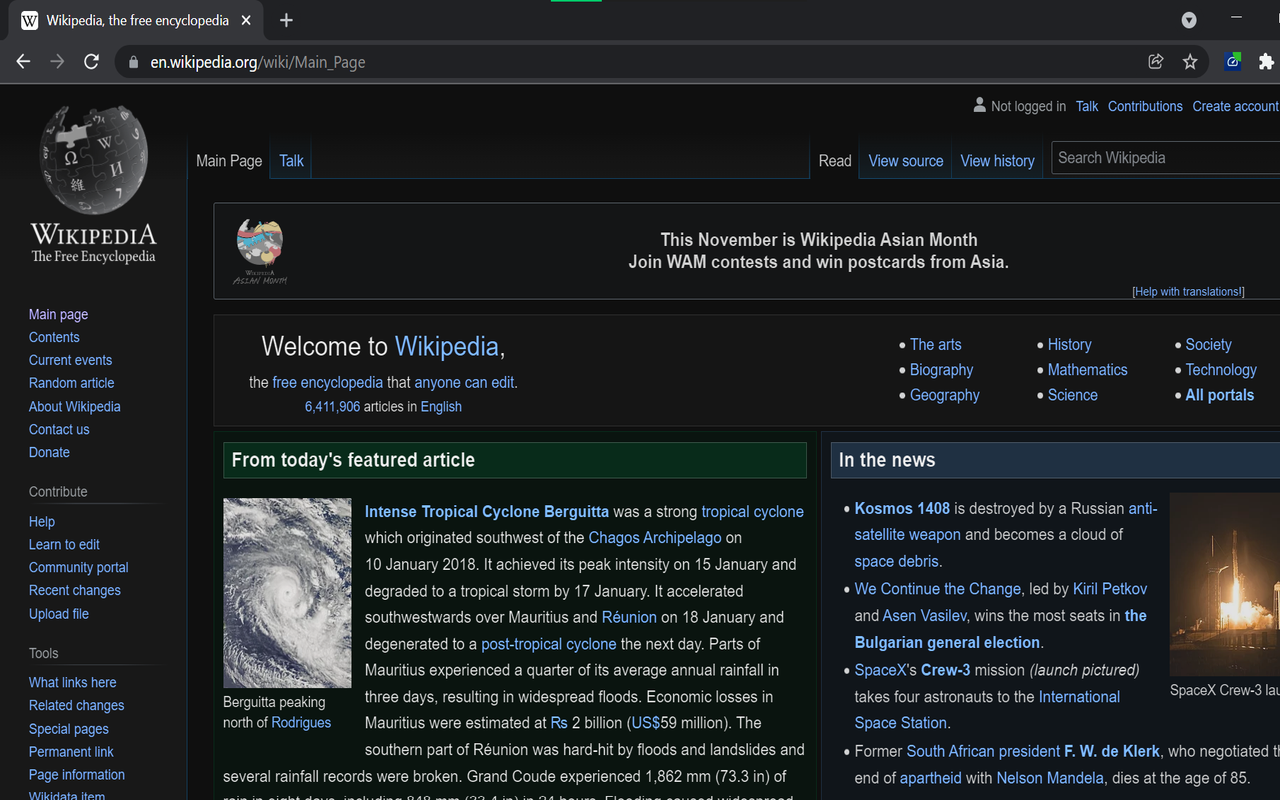This screenshot has height=800, width=1280.
Task: Open the Current events sidebar entry
Action: click(70, 359)
